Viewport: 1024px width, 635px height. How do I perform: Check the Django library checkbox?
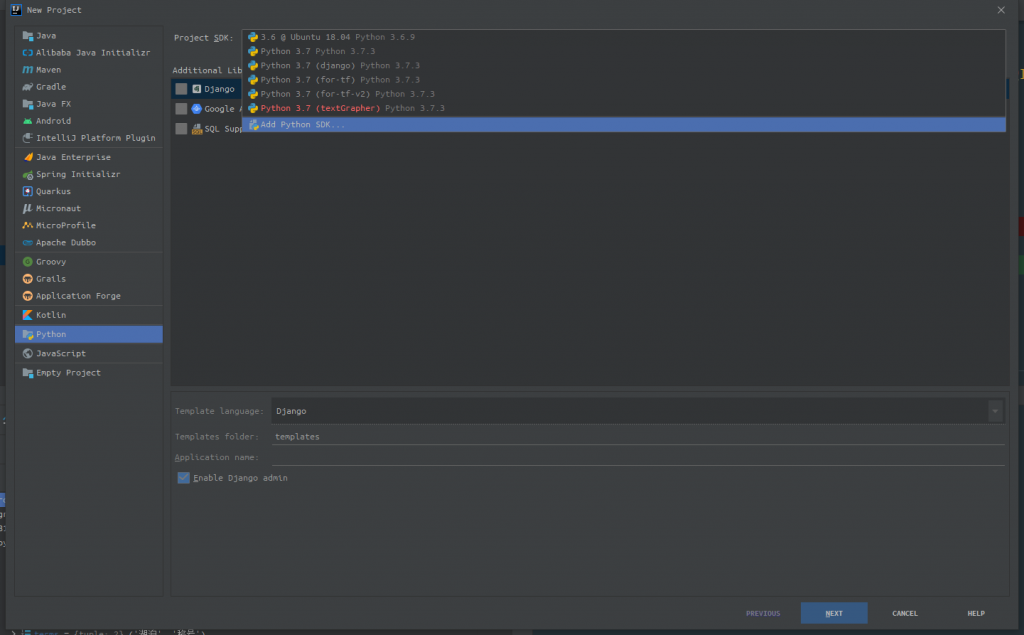point(182,89)
